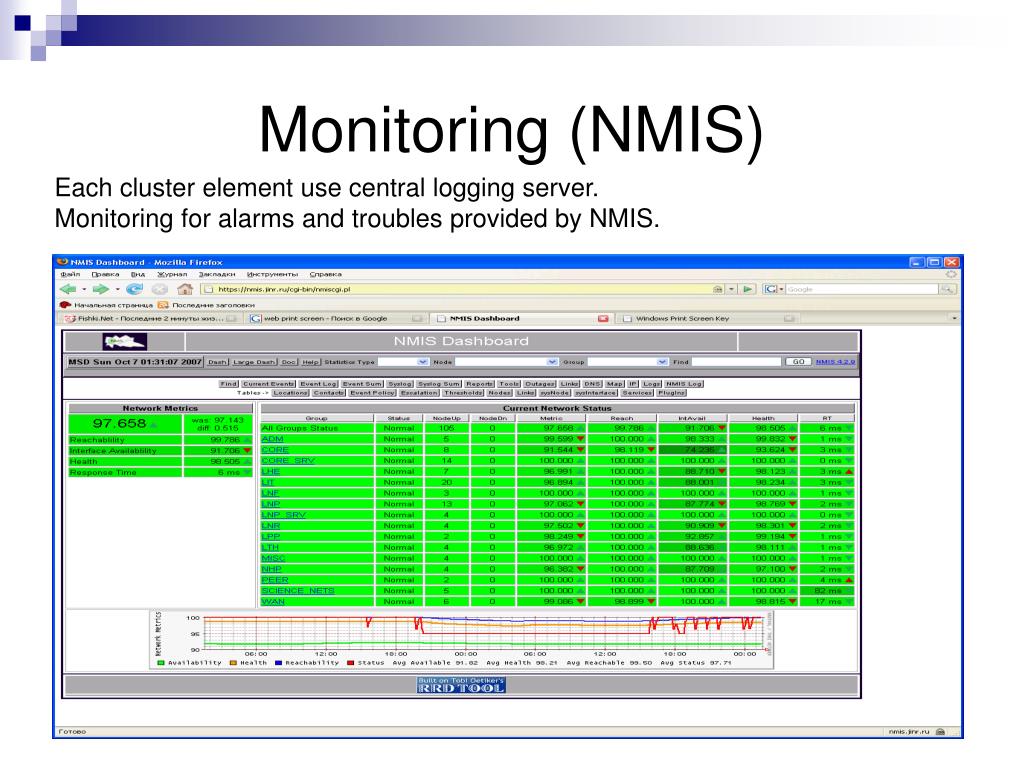
Task: Click the Google search magnifier icon
Action: click(947, 289)
